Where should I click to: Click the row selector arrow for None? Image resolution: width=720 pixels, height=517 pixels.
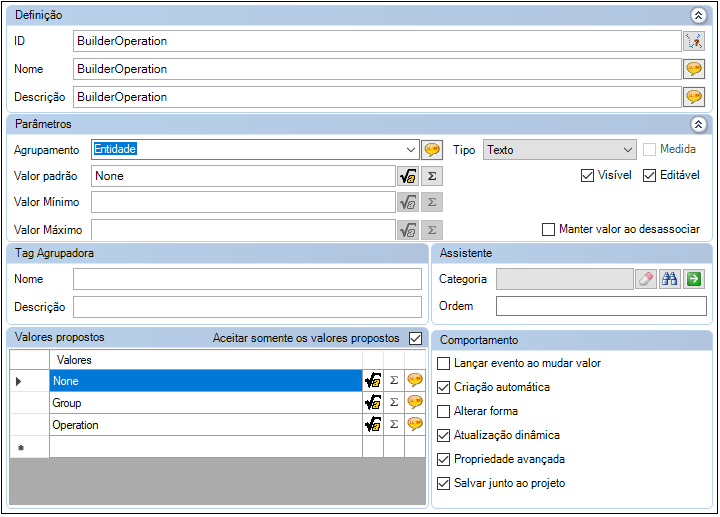(x=29, y=381)
